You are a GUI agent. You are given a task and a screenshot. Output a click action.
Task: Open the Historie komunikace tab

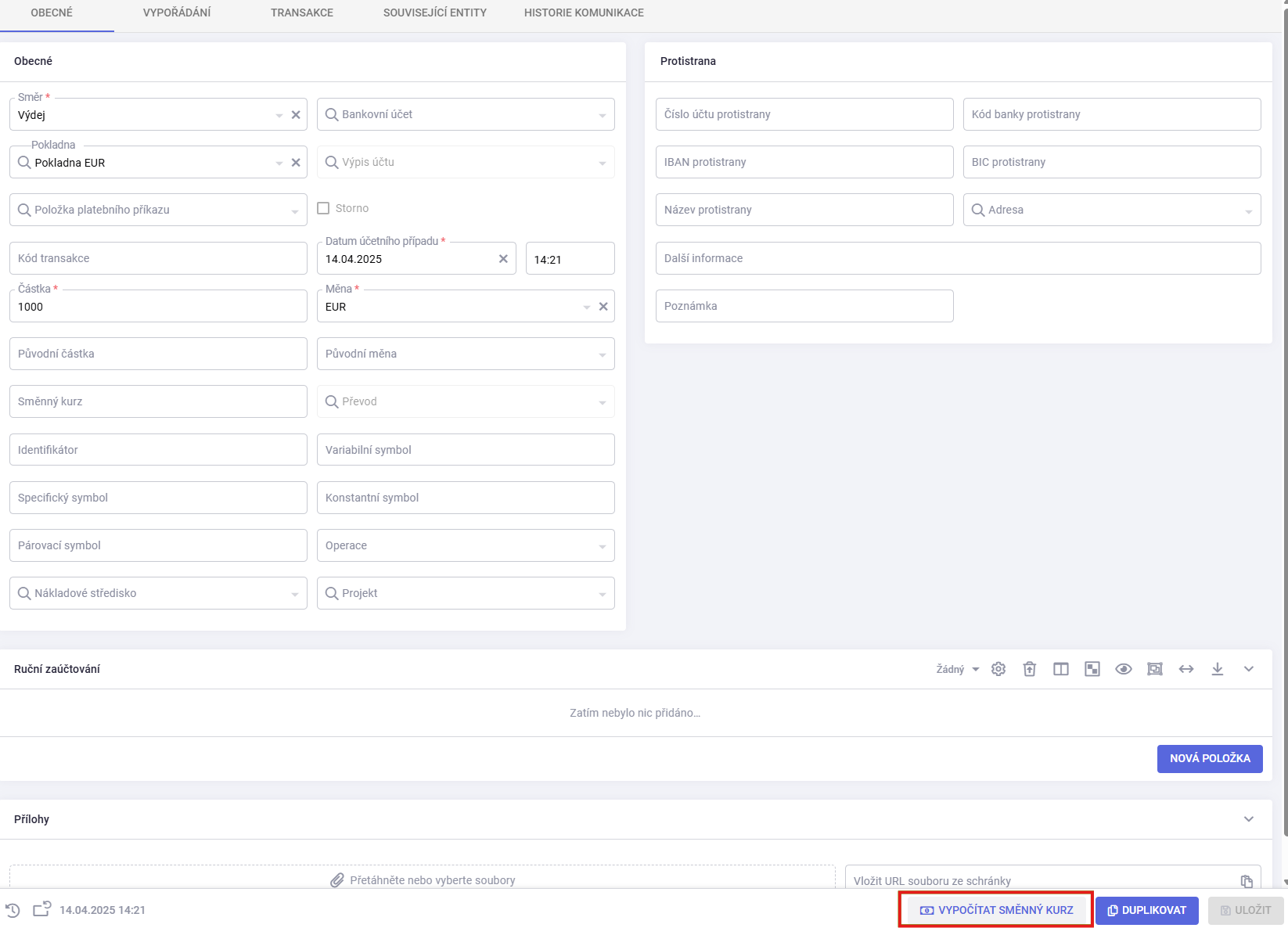point(584,13)
